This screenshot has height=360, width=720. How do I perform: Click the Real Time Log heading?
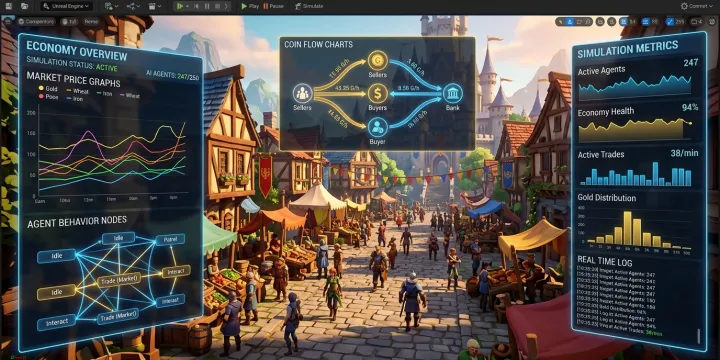605,262
